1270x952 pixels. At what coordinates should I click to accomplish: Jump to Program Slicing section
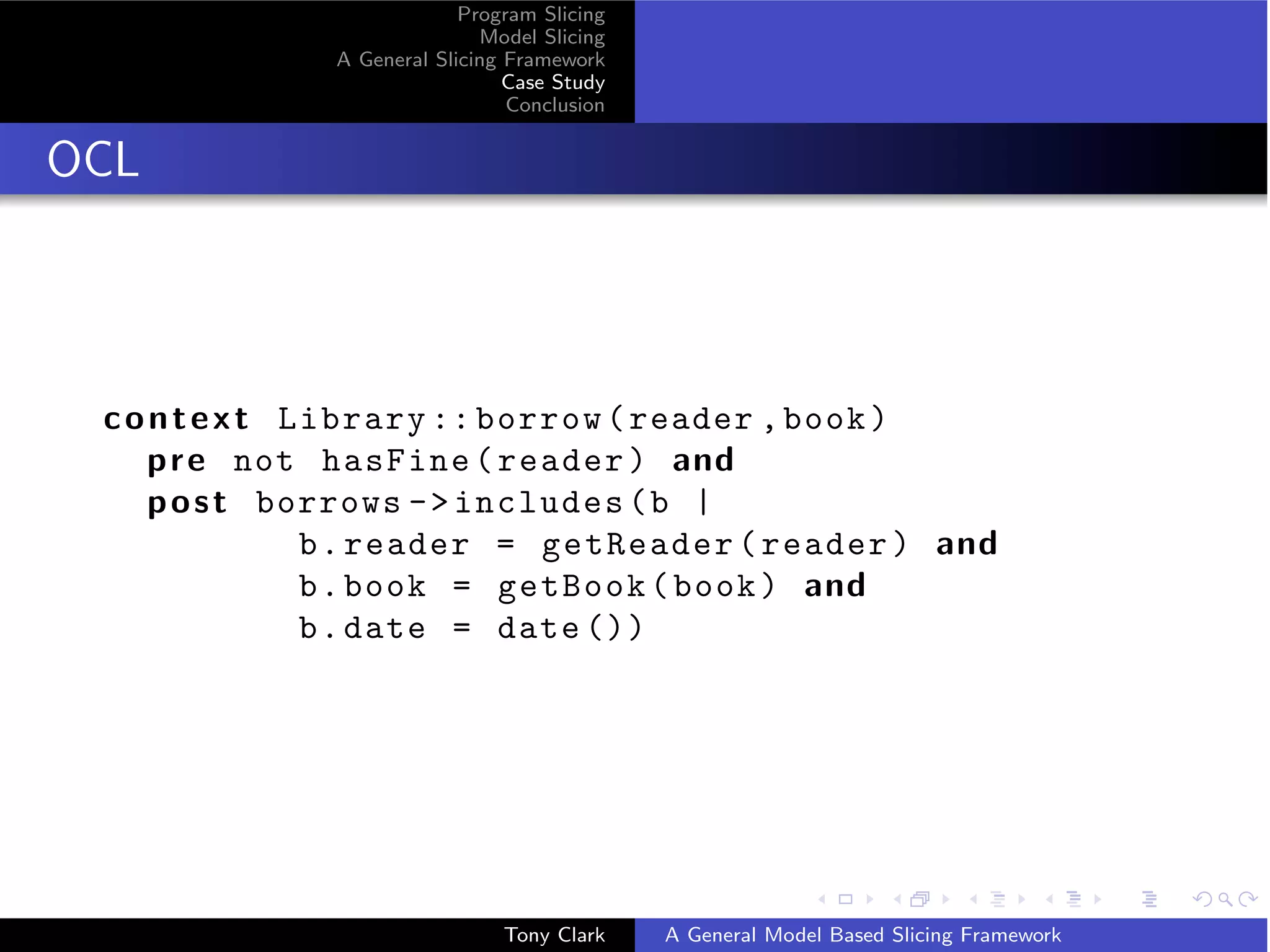(531, 14)
